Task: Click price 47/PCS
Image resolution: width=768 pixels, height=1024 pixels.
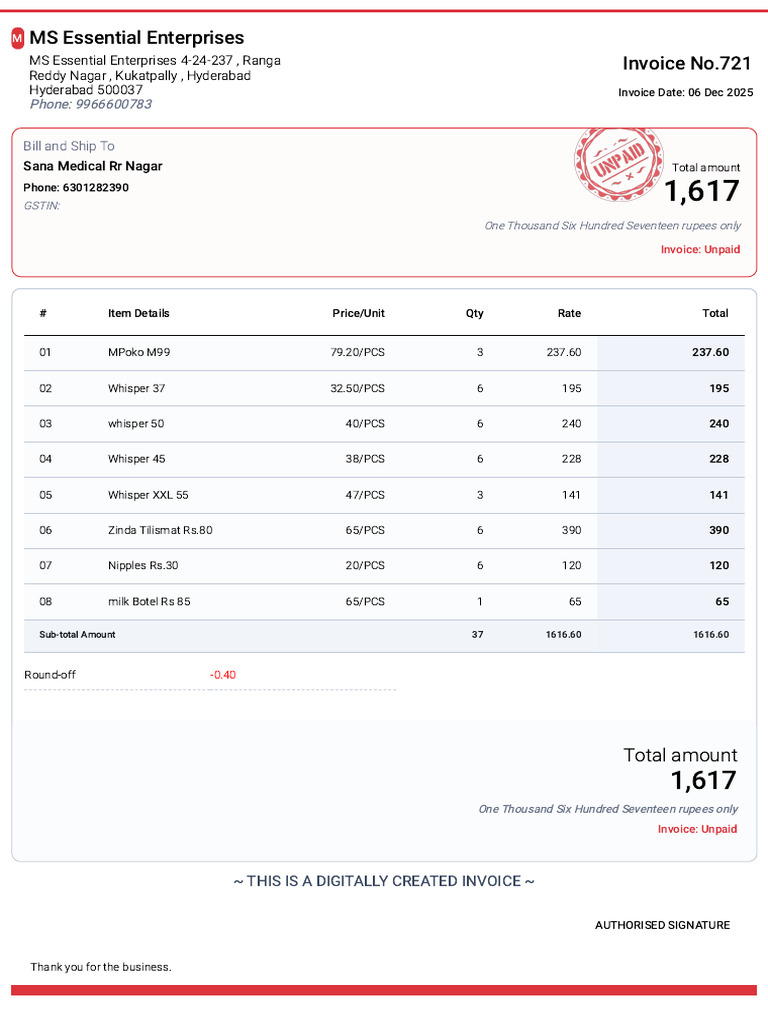Action: (x=365, y=495)
